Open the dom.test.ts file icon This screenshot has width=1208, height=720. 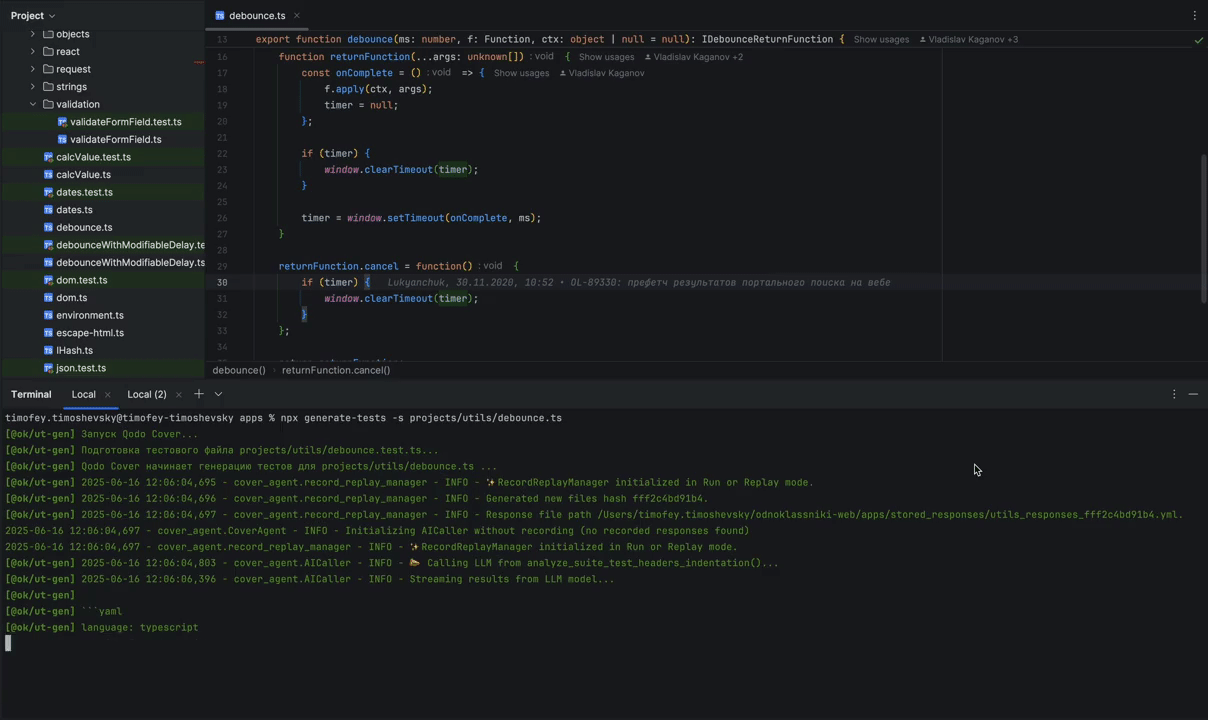coord(48,280)
